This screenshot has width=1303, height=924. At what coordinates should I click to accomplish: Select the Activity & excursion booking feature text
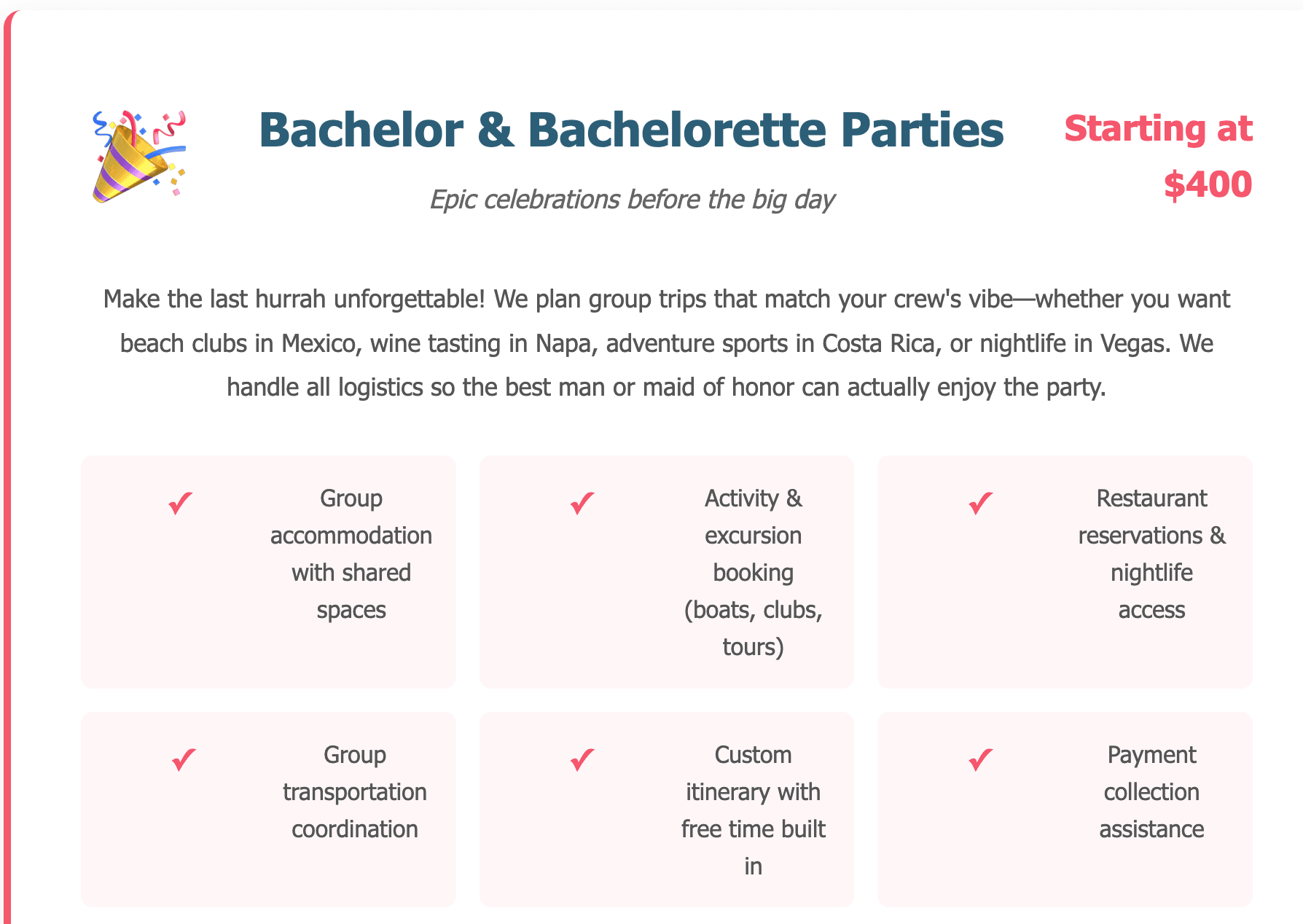(753, 573)
